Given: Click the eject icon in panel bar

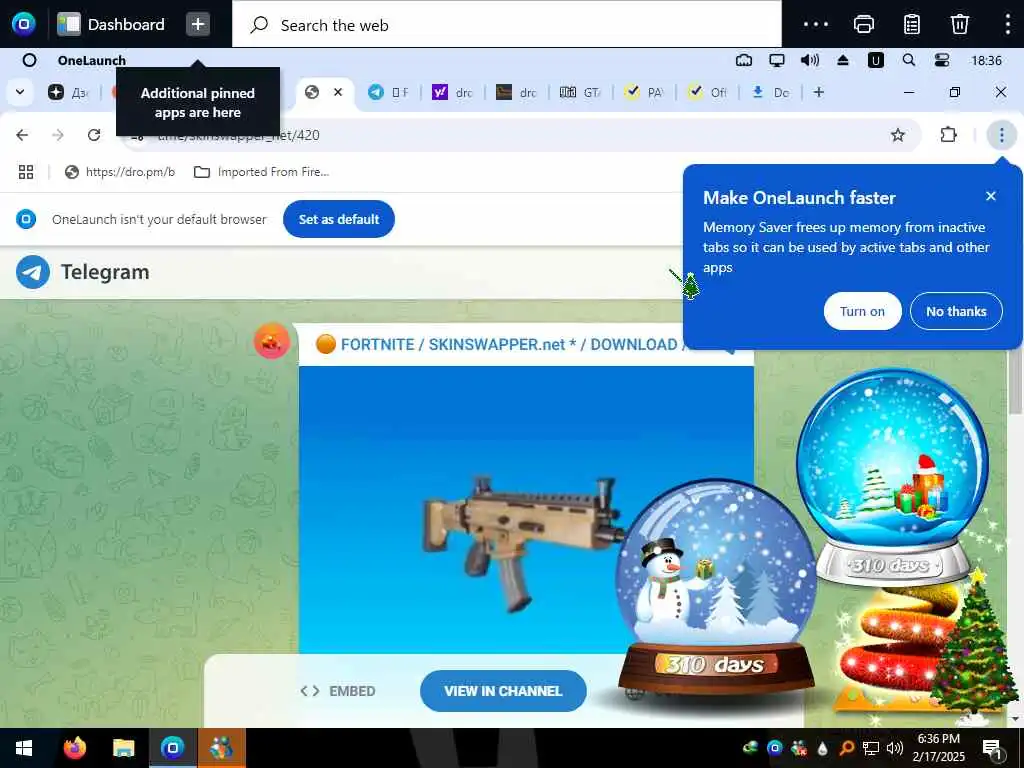Looking at the screenshot, I should pyautogui.click(x=842, y=60).
